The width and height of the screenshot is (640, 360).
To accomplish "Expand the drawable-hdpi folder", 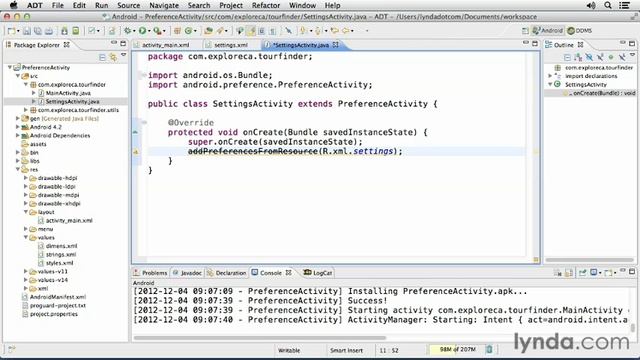I will coord(26,178).
